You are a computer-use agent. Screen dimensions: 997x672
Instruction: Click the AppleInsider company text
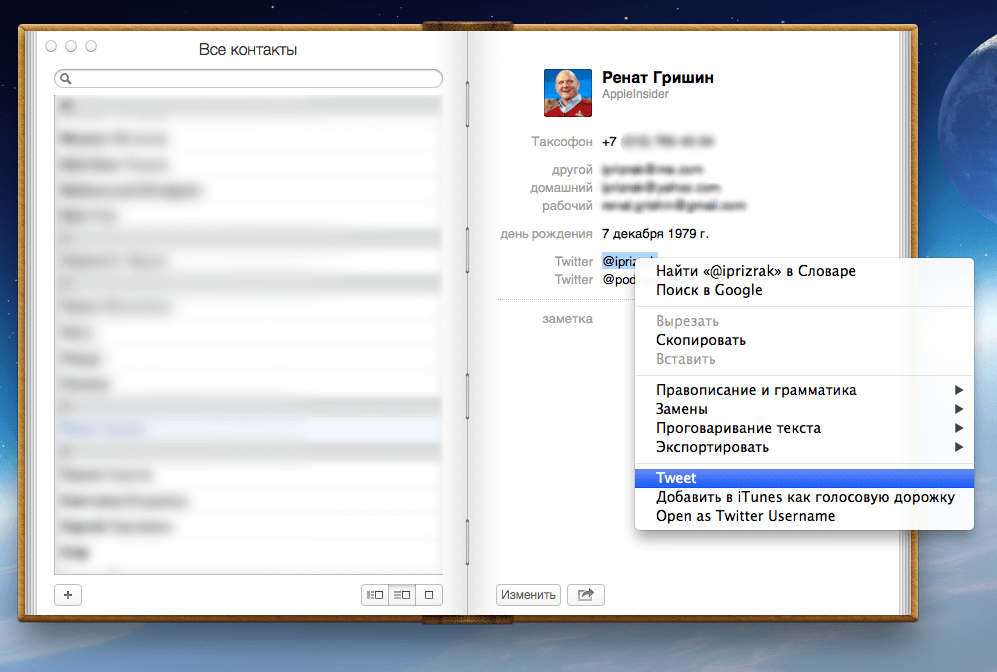click(x=635, y=94)
